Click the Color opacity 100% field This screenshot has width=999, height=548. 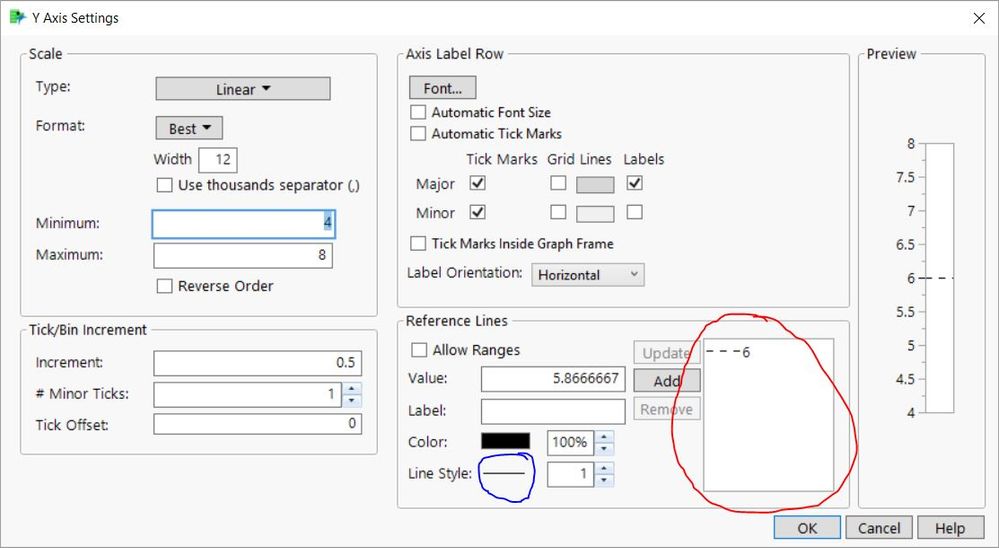point(570,442)
